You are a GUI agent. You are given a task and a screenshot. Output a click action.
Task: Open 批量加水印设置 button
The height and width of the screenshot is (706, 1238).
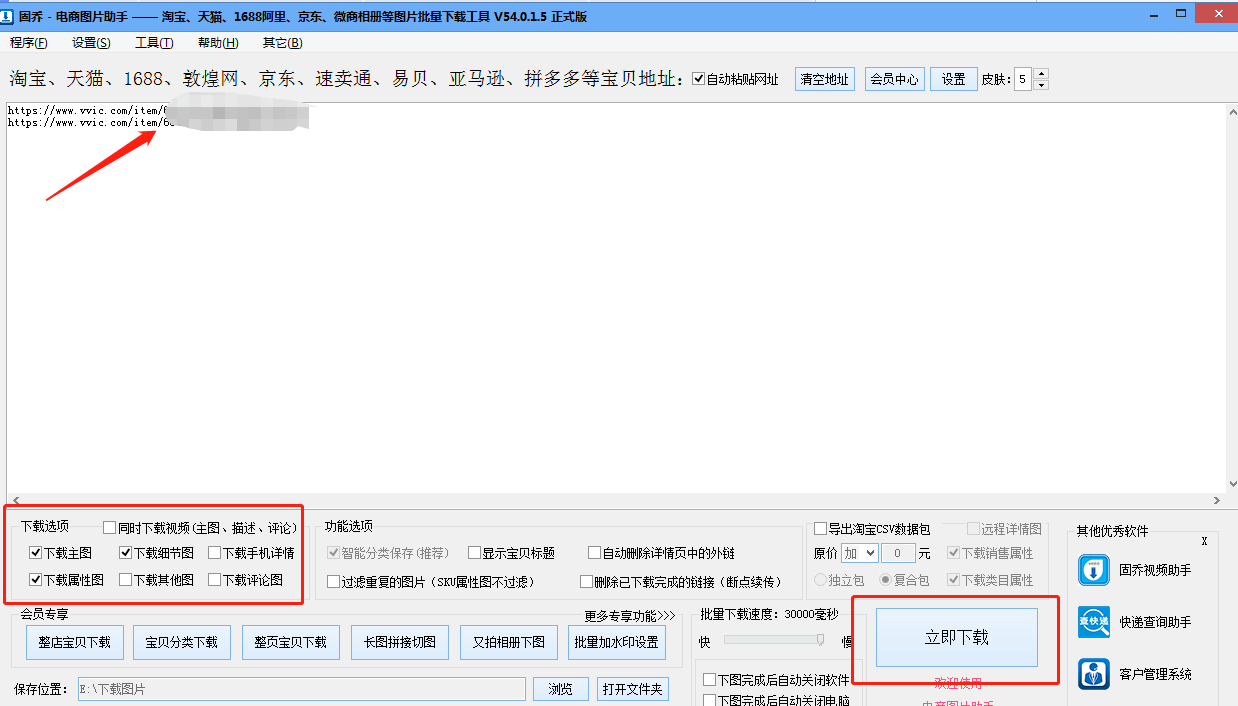(x=617, y=642)
